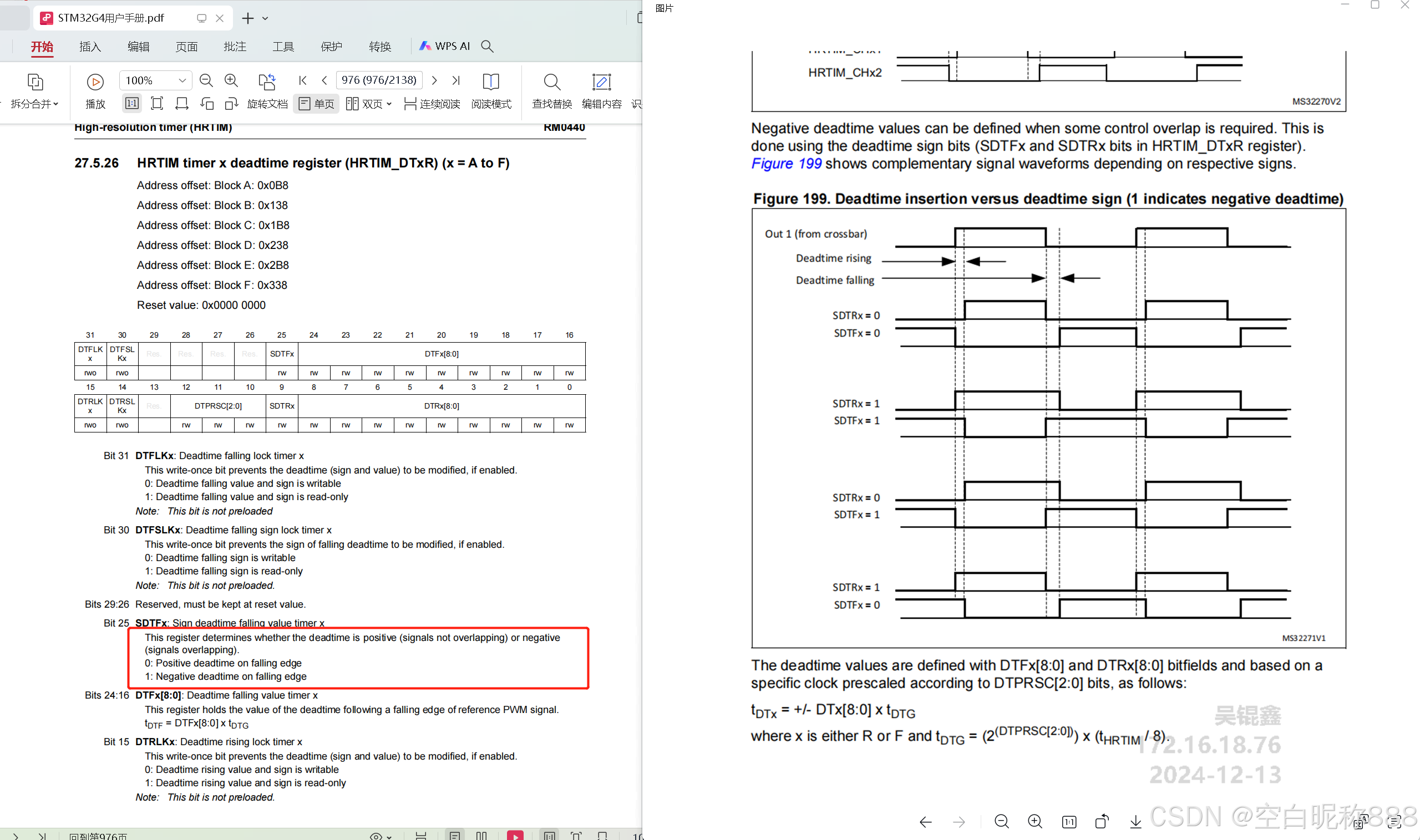Click the 1:1 actual size icon in the image viewer
The image size is (1420, 840).
[1069, 821]
